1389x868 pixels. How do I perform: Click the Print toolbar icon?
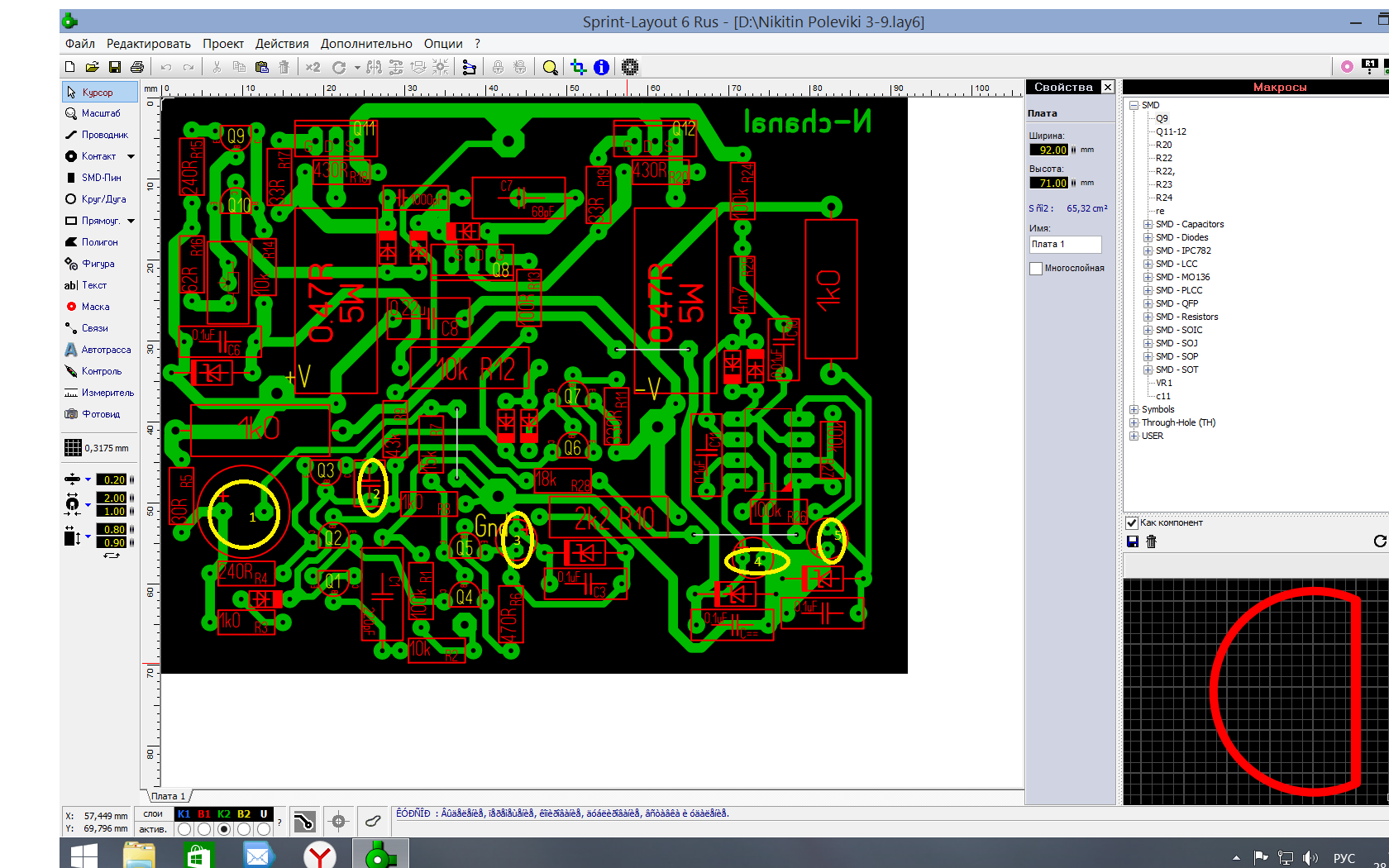(x=137, y=67)
